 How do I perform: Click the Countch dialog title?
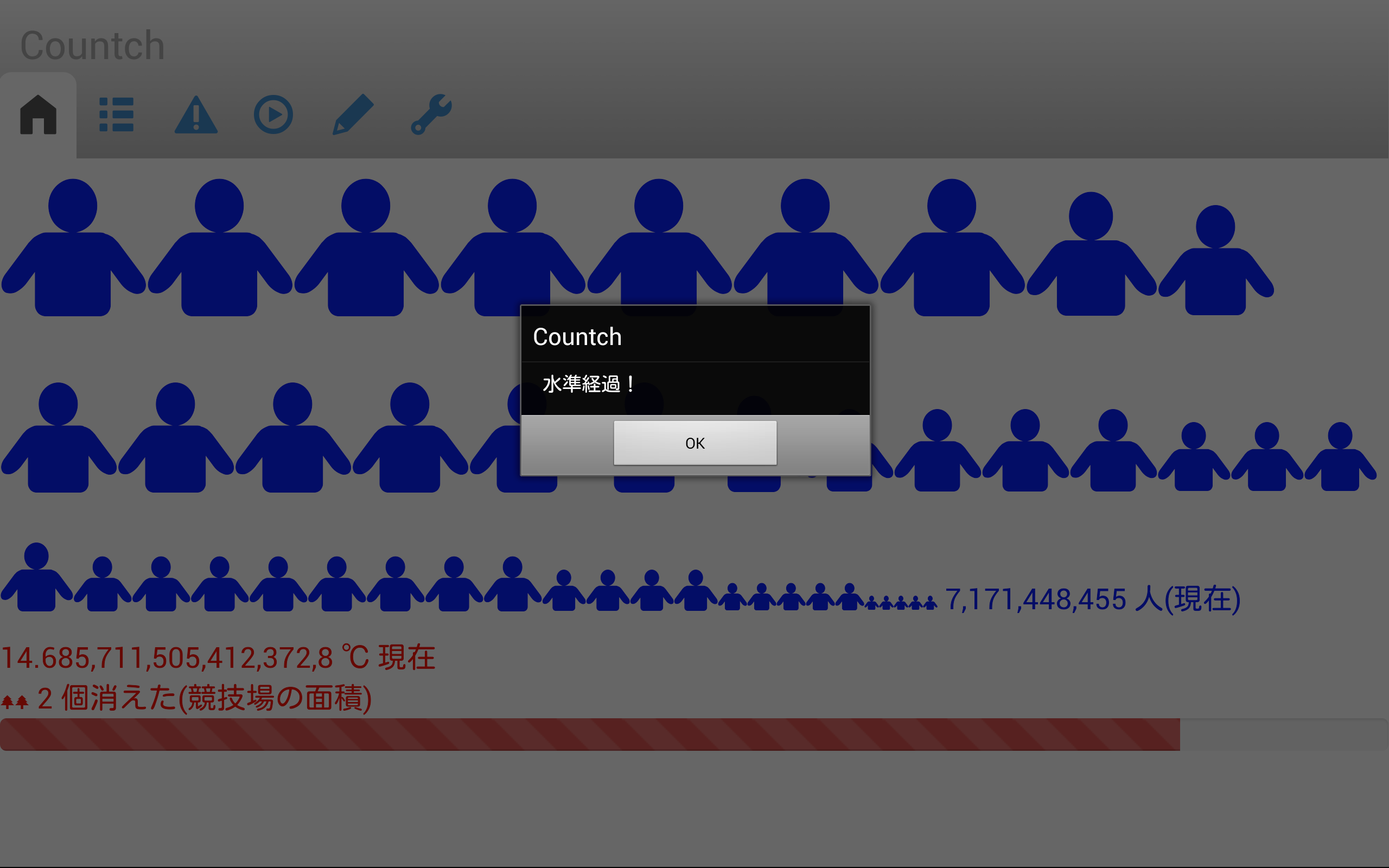pyautogui.click(x=577, y=337)
